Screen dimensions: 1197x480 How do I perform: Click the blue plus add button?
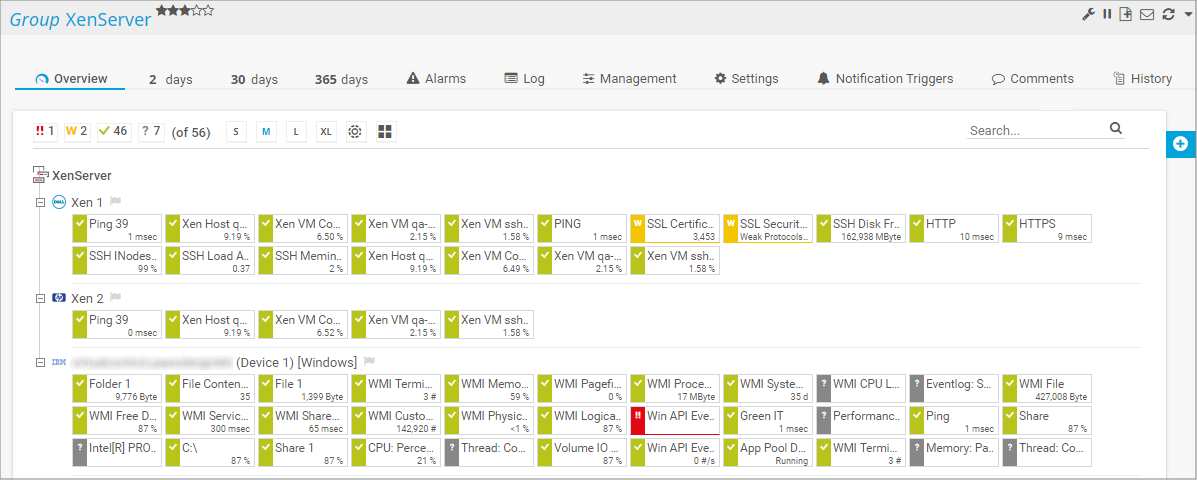point(1180,144)
